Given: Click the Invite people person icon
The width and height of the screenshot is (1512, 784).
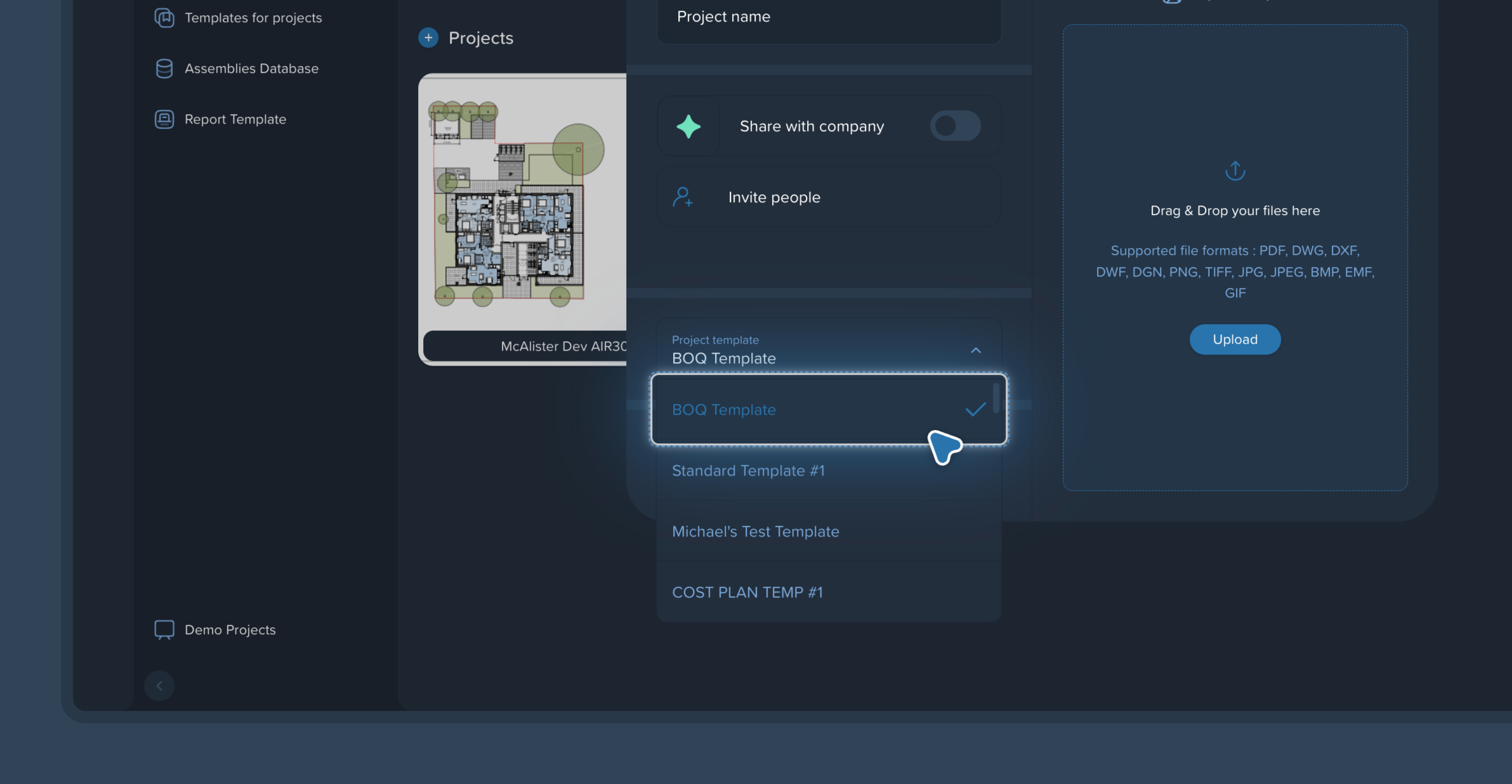Looking at the screenshot, I should pos(683,197).
